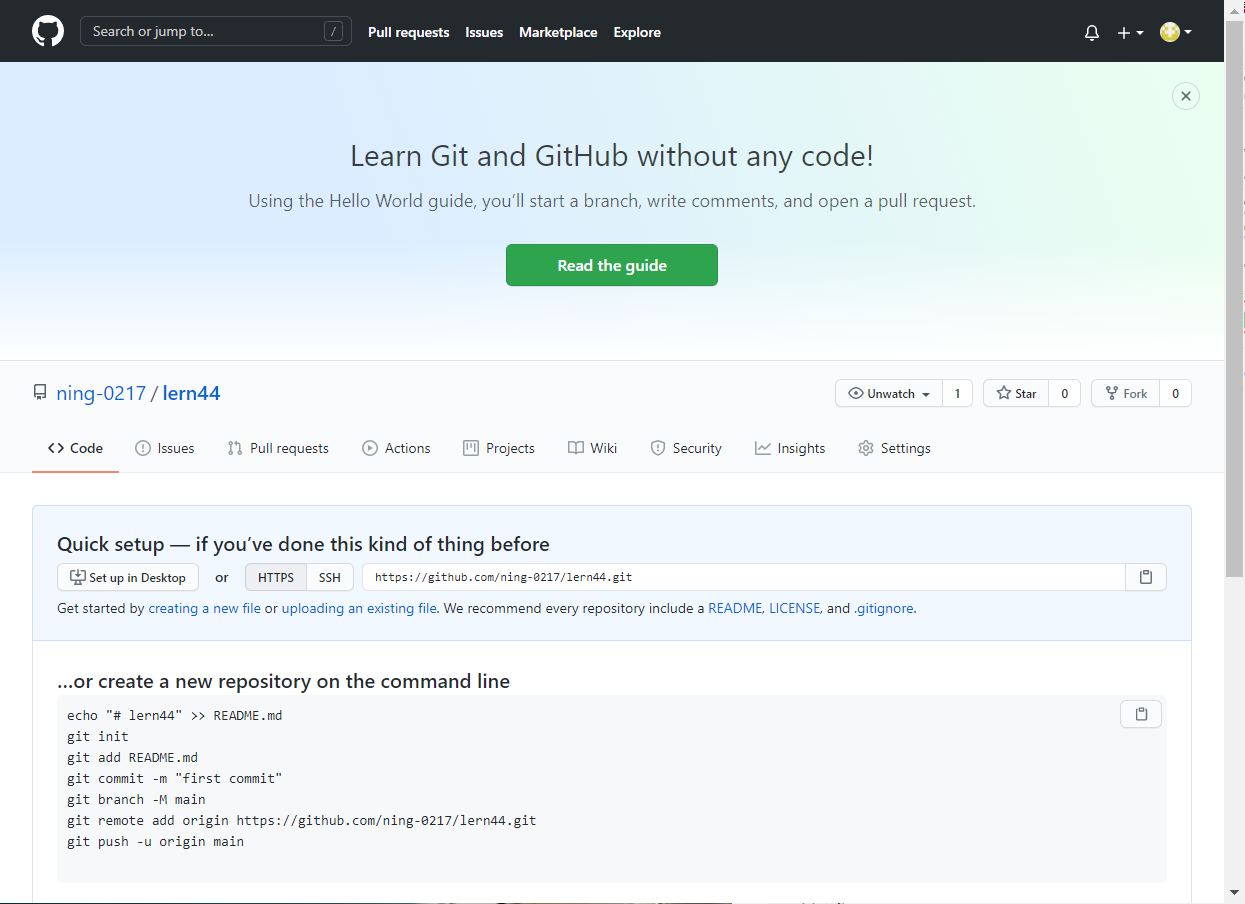Viewport: 1245px width, 904px height.
Task: Click the echo "# lern44" >> README.md line
Action: pyautogui.click(x=175, y=715)
